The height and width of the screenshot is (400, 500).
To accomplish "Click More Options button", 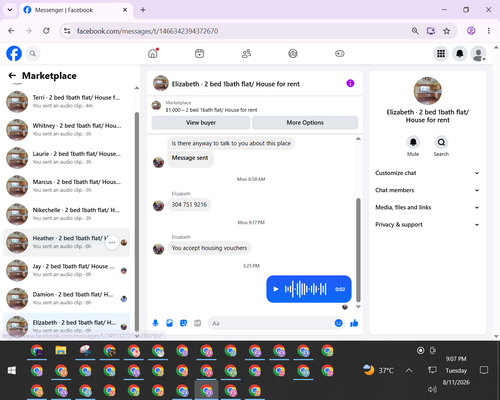I will tap(305, 123).
